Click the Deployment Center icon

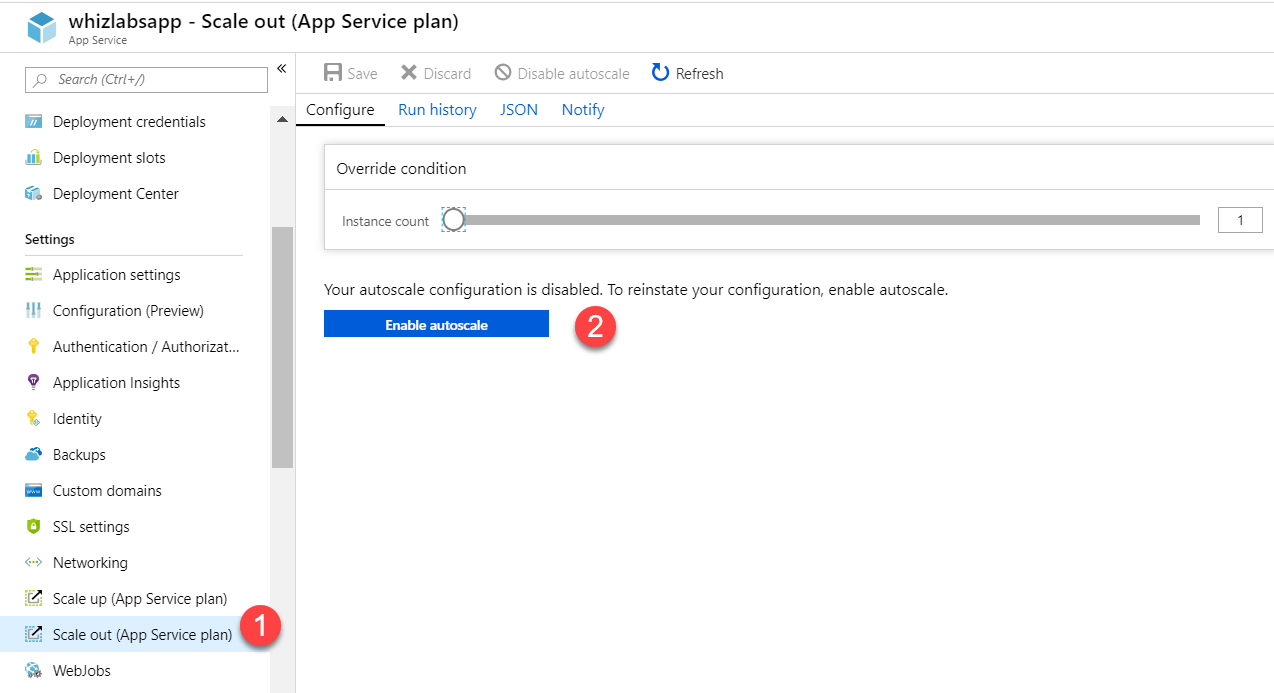click(x=34, y=194)
